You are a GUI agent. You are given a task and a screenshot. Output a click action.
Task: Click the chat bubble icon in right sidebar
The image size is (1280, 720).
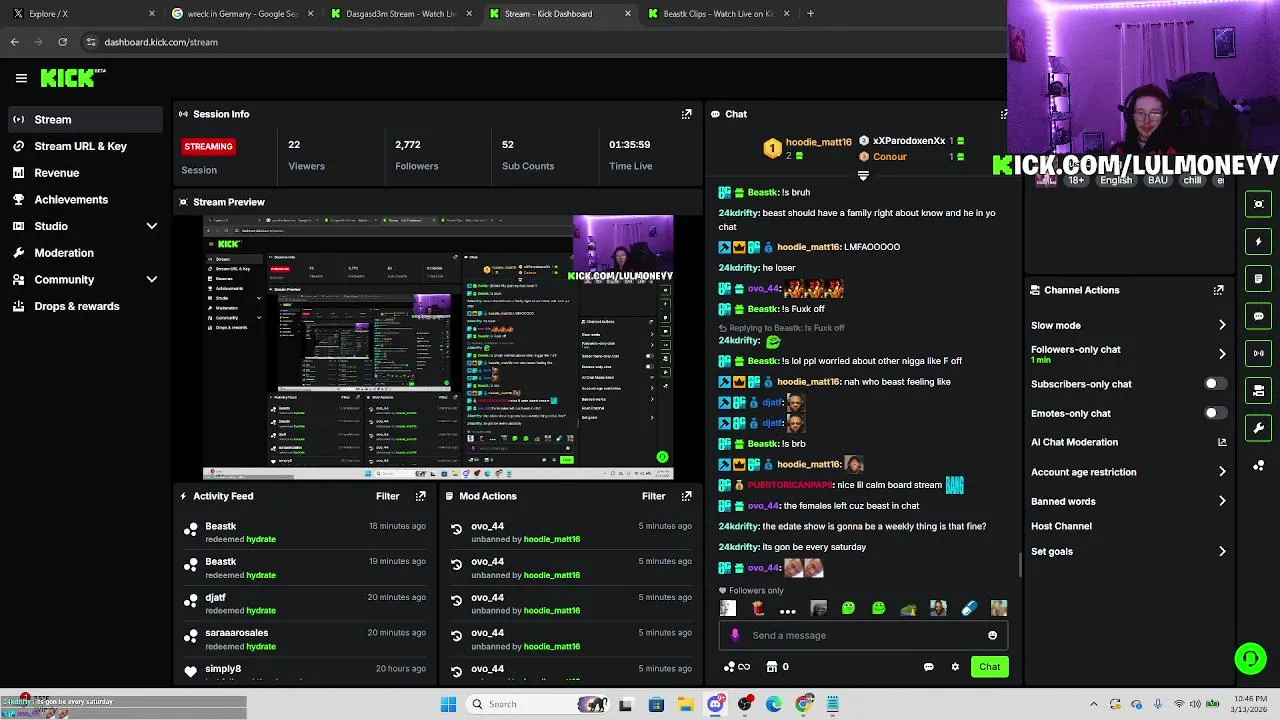pyautogui.click(x=1259, y=316)
